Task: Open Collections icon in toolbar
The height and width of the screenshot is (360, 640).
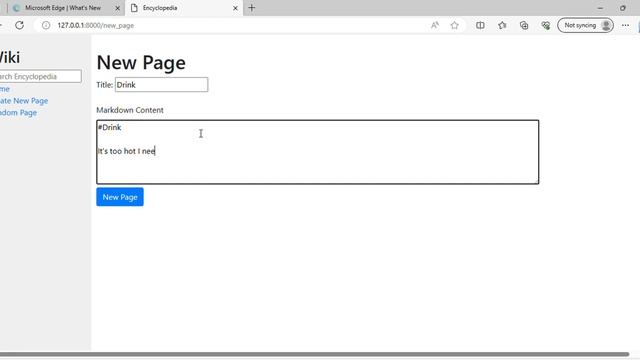Action: [x=524, y=25]
